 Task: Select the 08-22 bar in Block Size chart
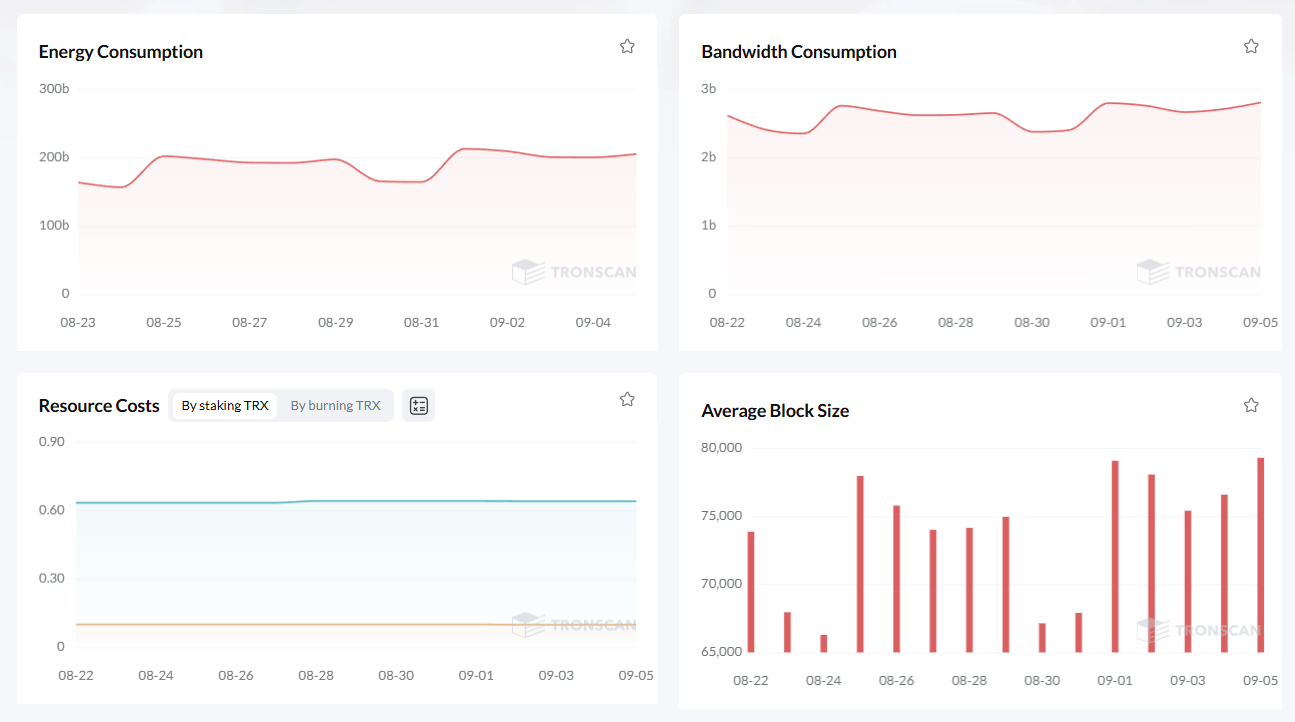click(x=751, y=592)
